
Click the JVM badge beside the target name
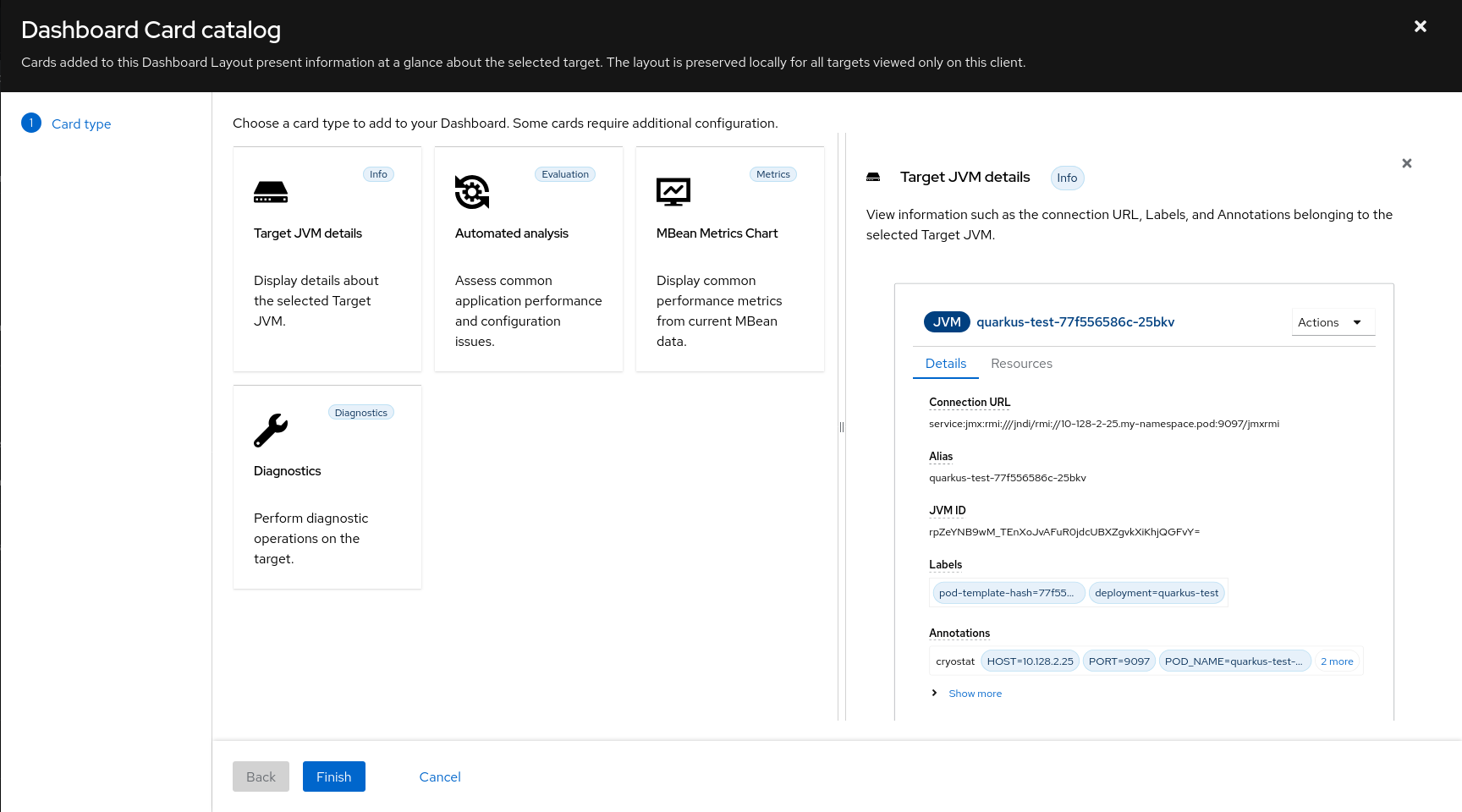[946, 322]
